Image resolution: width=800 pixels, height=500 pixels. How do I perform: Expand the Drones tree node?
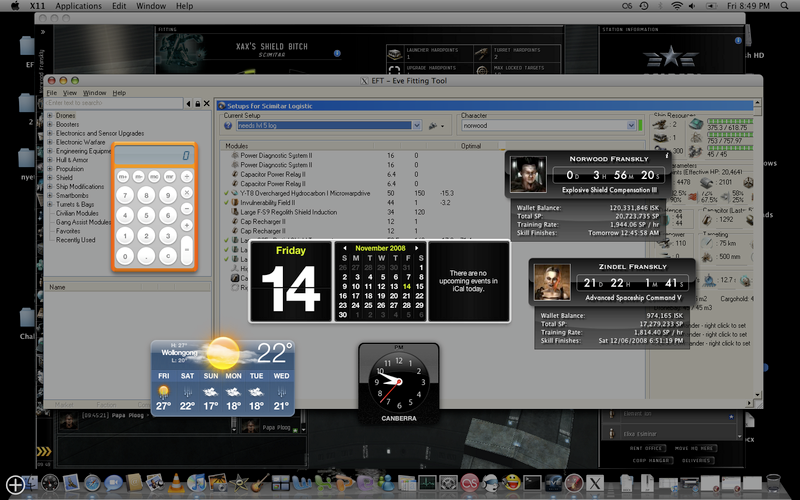[49, 116]
